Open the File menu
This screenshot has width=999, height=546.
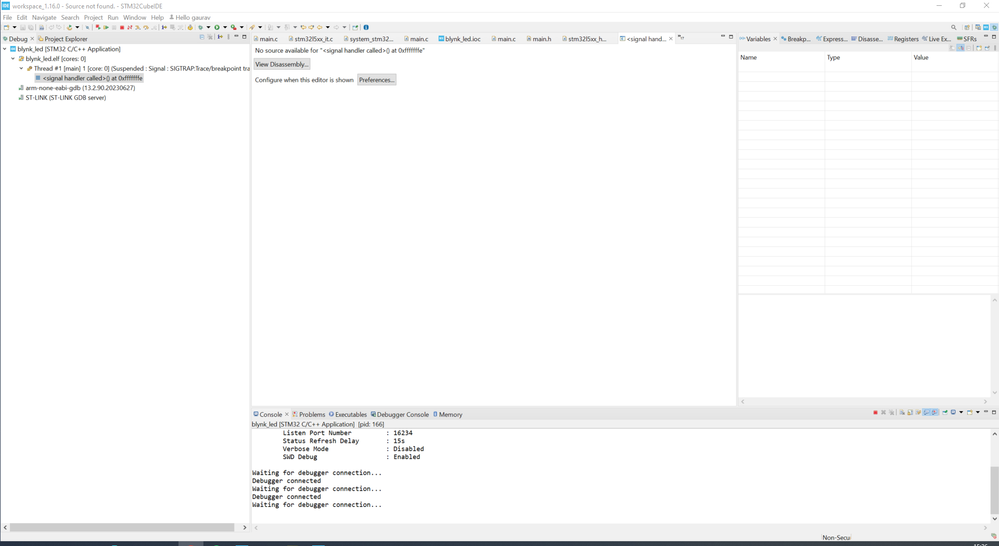7,17
